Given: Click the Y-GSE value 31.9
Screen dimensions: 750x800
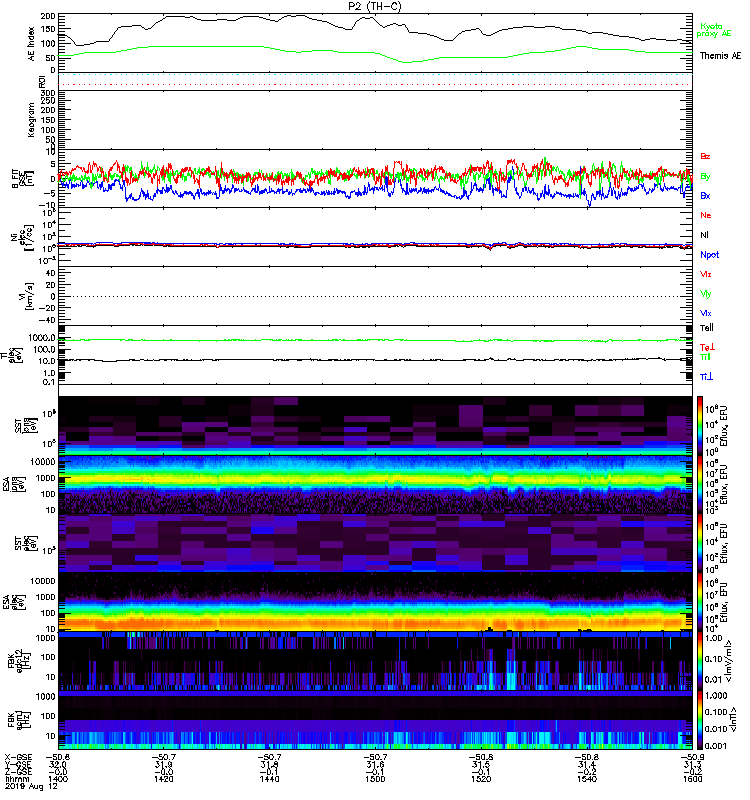Looking at the screenshot, I should [x=164, y=764].
